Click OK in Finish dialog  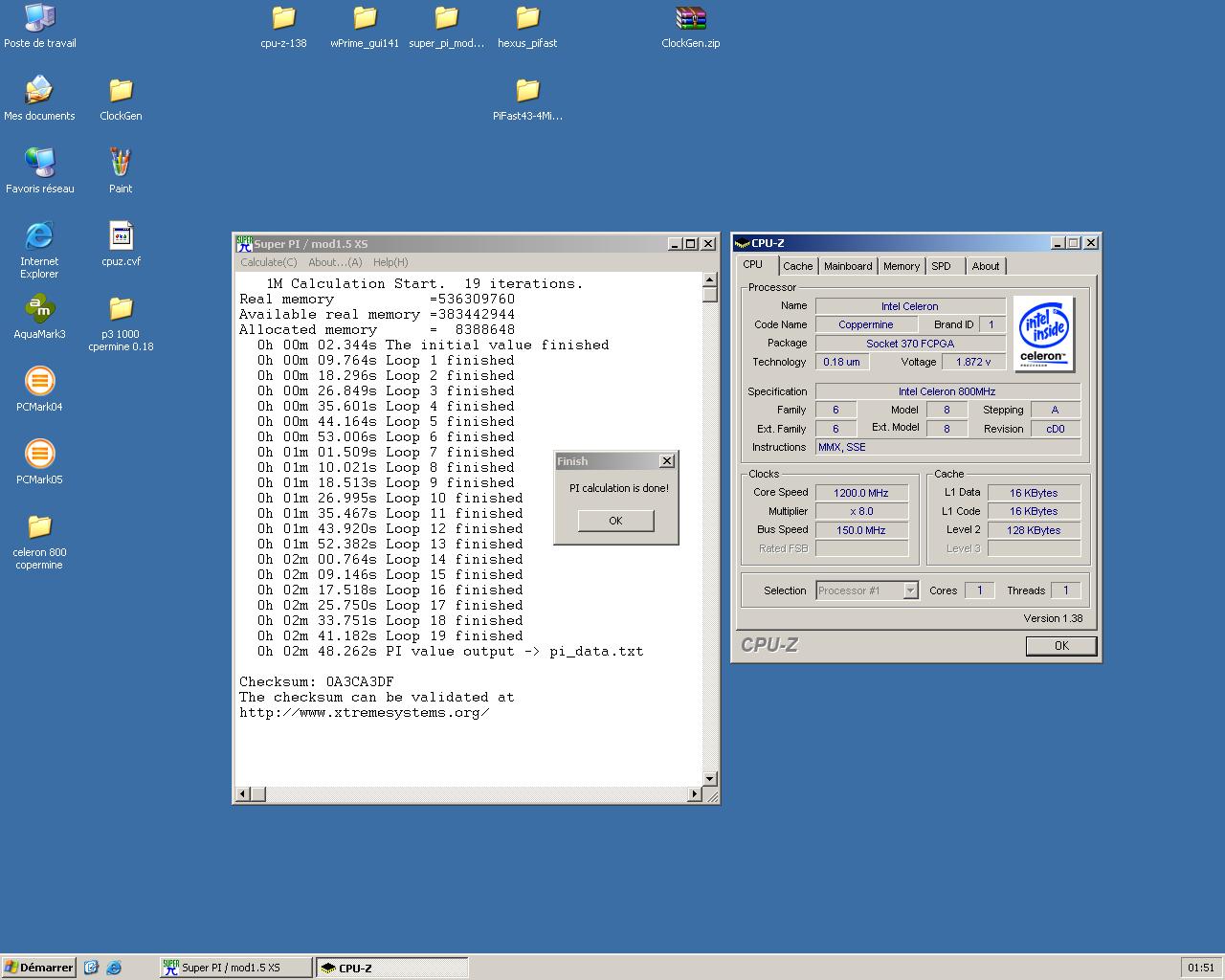pyautogui.click(x=615, y=521)
